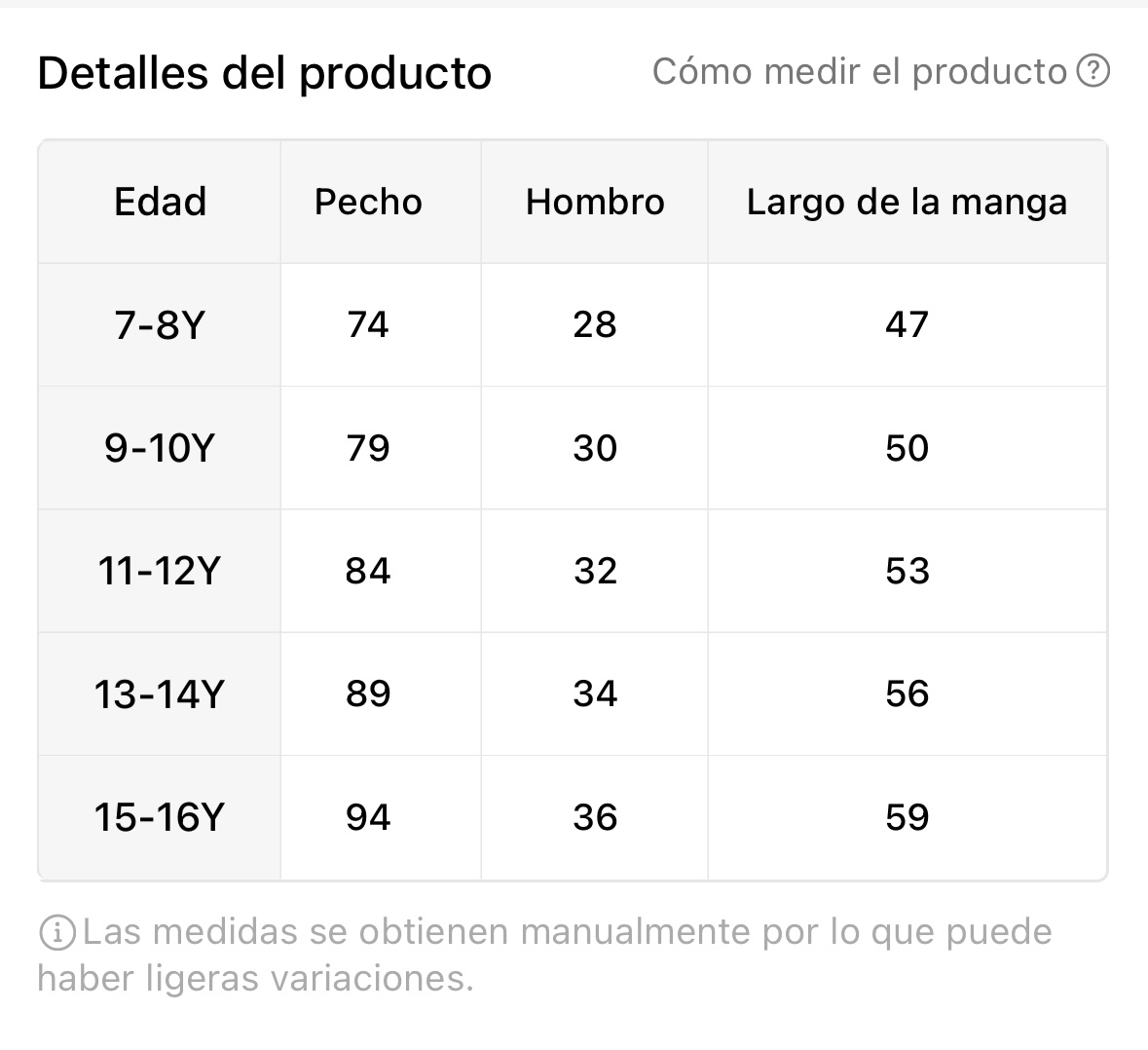Open the help question mark icon
This screenshot has width=1148, height=1050.
point(1093,71)
